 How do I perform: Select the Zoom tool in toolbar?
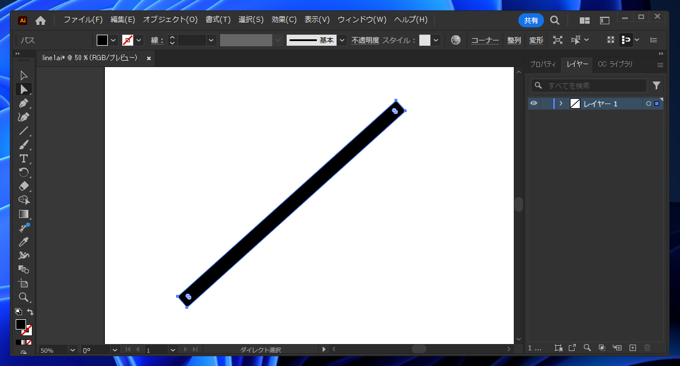pos(23,297)
